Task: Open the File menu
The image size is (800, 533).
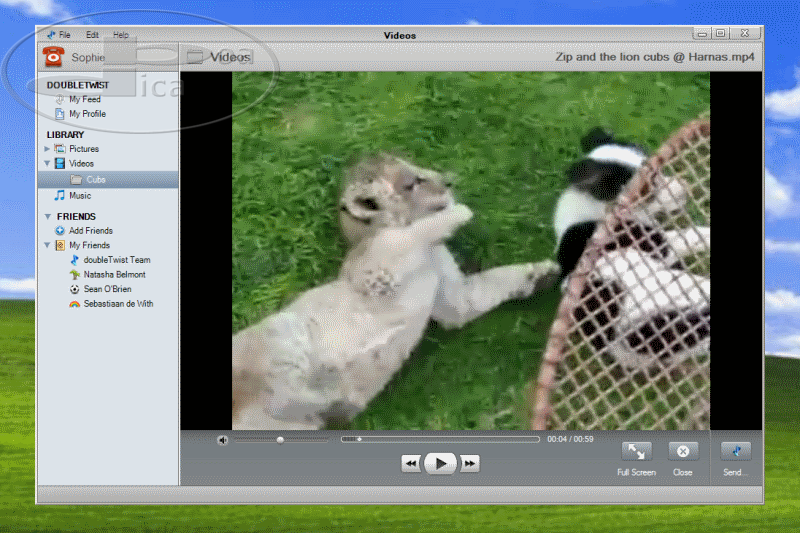Action: click(x=63, y=35)
